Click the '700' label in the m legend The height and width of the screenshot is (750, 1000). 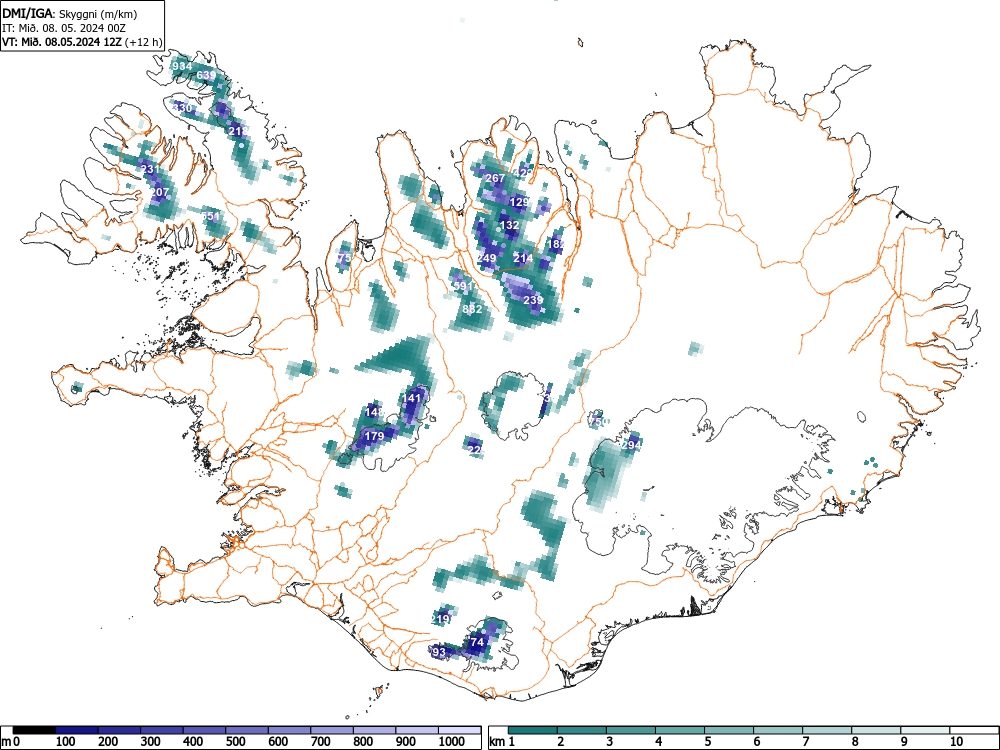pos(320,741)
